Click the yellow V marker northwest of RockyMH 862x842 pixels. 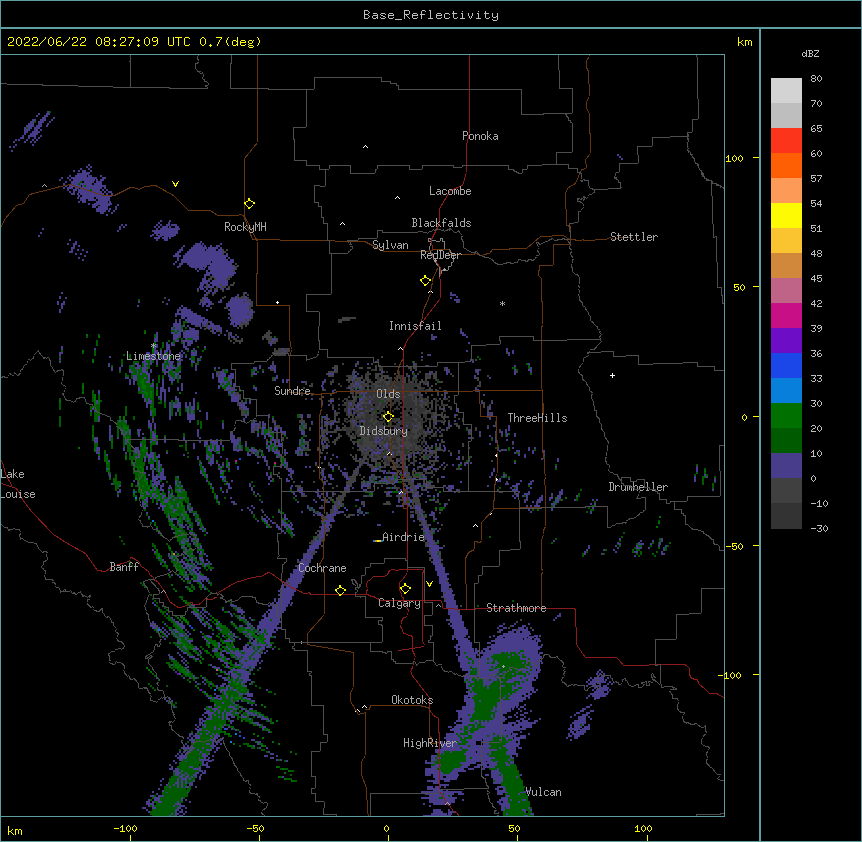175,184
